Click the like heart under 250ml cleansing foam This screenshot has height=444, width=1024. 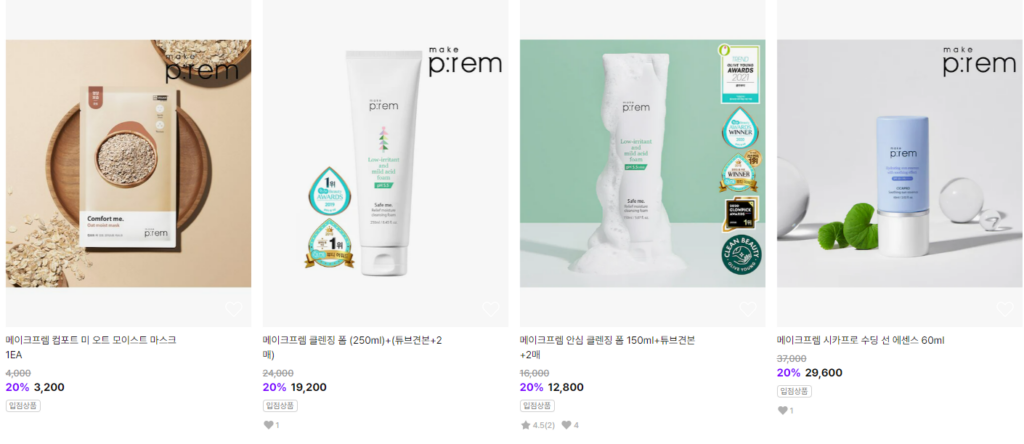click(x=268, y=425)
